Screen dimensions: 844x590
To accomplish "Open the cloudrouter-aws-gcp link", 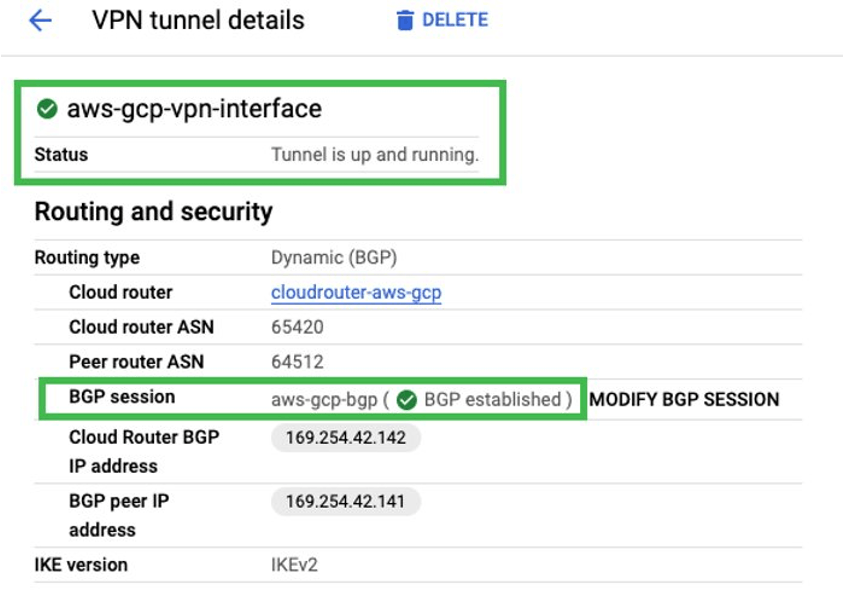I will (x=356, y=293).
